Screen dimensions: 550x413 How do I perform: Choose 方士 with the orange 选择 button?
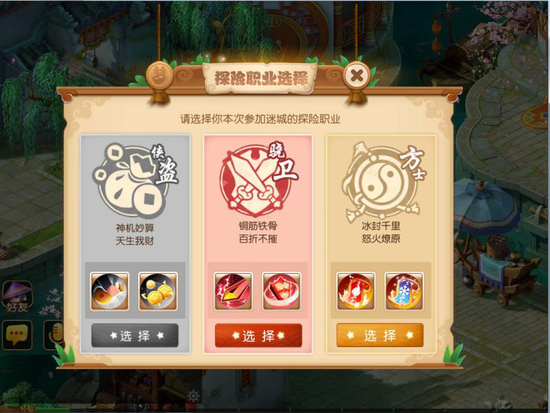(x=380, y=335)
